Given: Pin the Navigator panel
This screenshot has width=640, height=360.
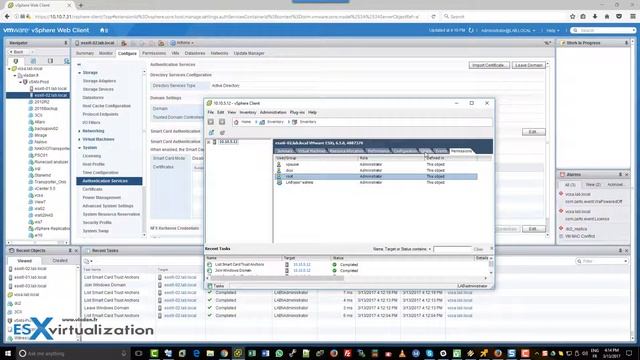Looking at the screenshot, I should click(66, 43).
